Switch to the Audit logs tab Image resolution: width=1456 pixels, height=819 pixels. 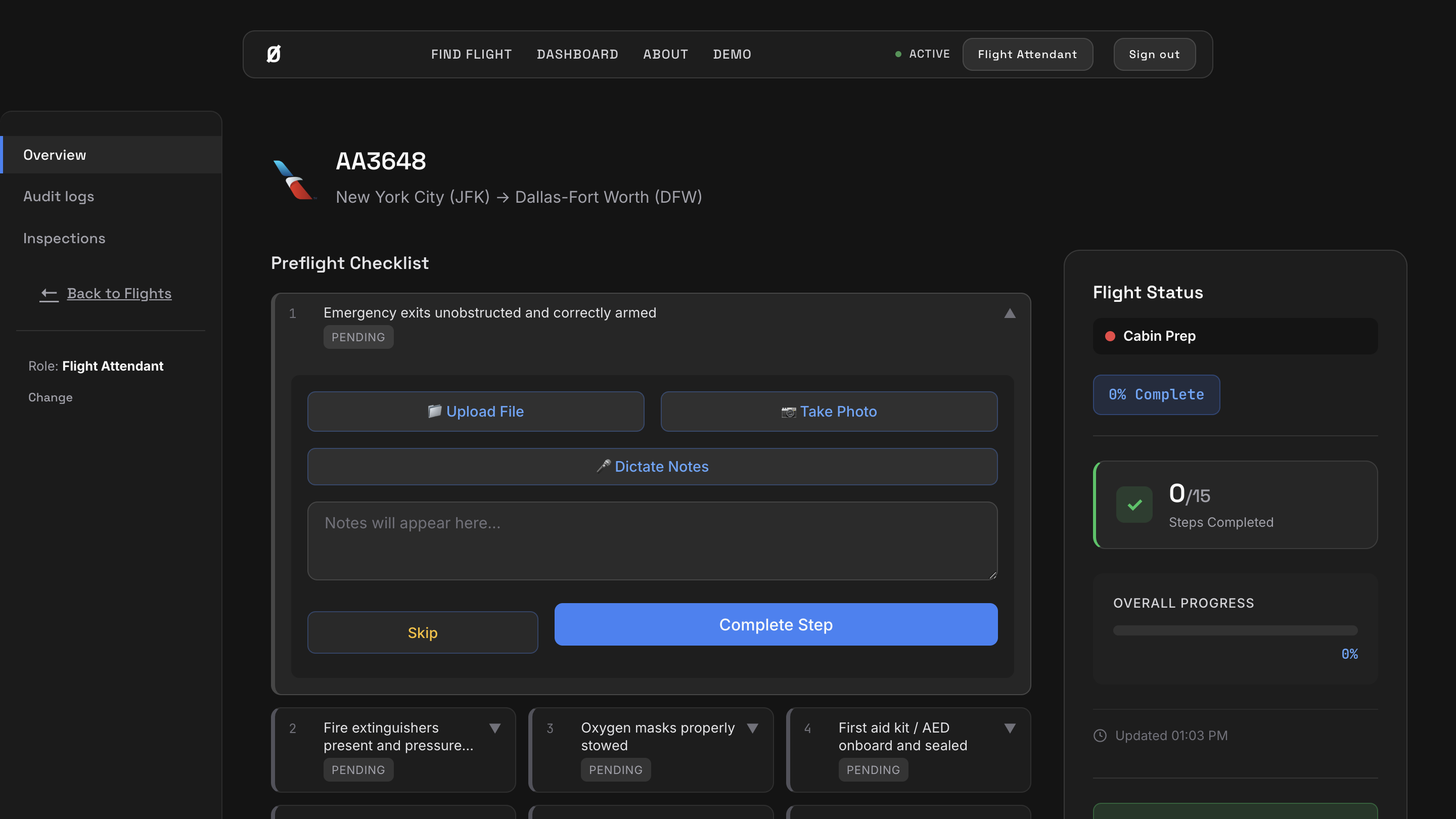pyautogui.click(x=59, y=197)
